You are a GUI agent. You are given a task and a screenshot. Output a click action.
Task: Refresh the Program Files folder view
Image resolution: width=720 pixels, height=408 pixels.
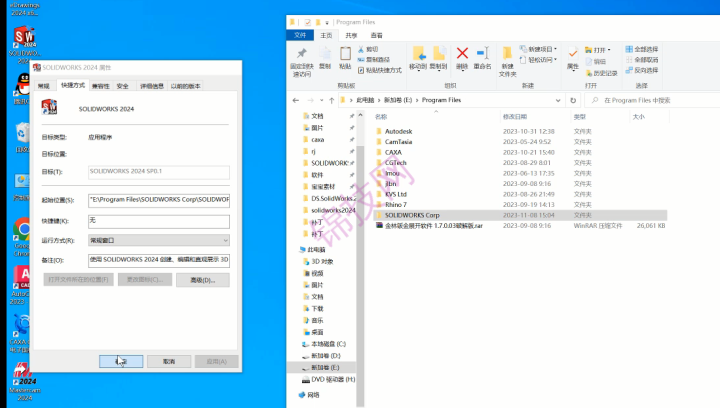tap(573, 100)
